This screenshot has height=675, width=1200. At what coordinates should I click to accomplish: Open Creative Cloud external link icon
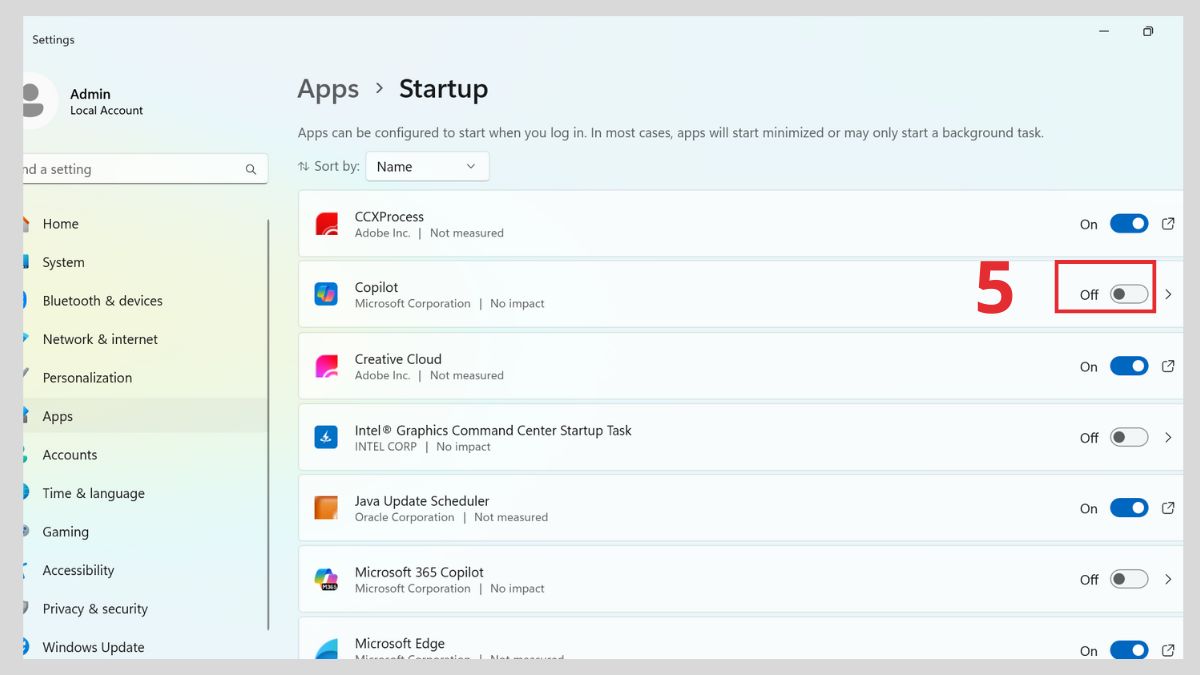tap(1168, 366)
